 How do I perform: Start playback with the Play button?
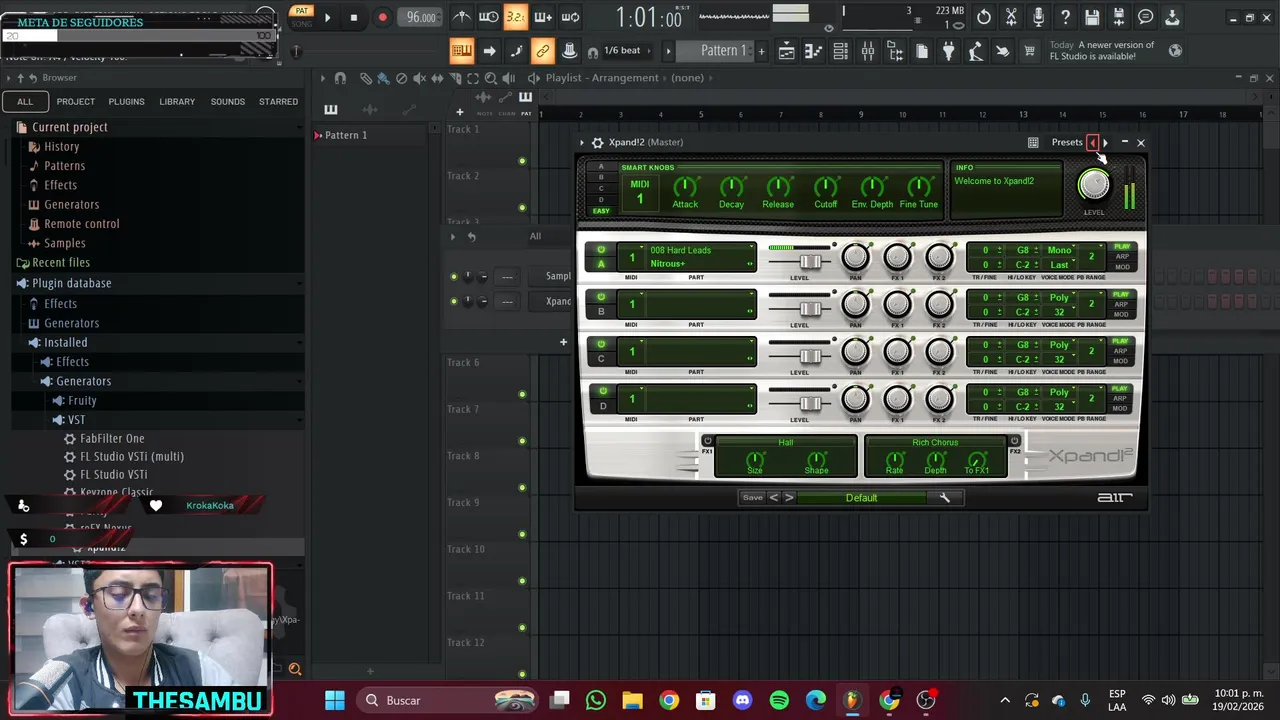tap(327, 17)
